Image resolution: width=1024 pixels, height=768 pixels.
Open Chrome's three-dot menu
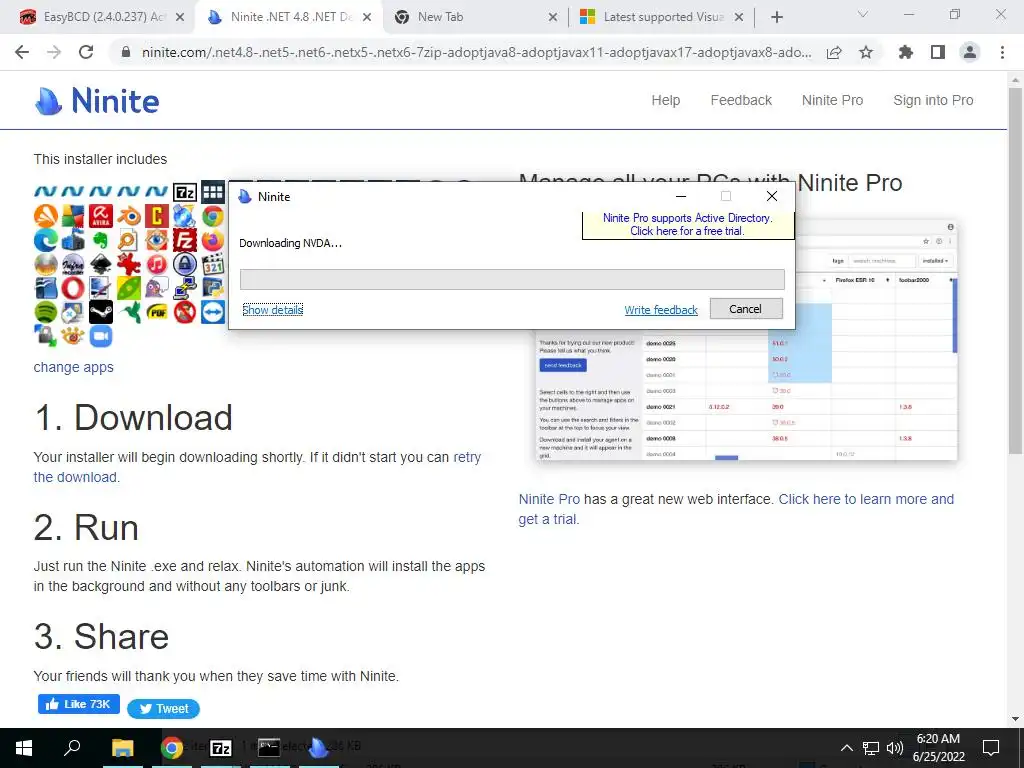[1002, 52]
